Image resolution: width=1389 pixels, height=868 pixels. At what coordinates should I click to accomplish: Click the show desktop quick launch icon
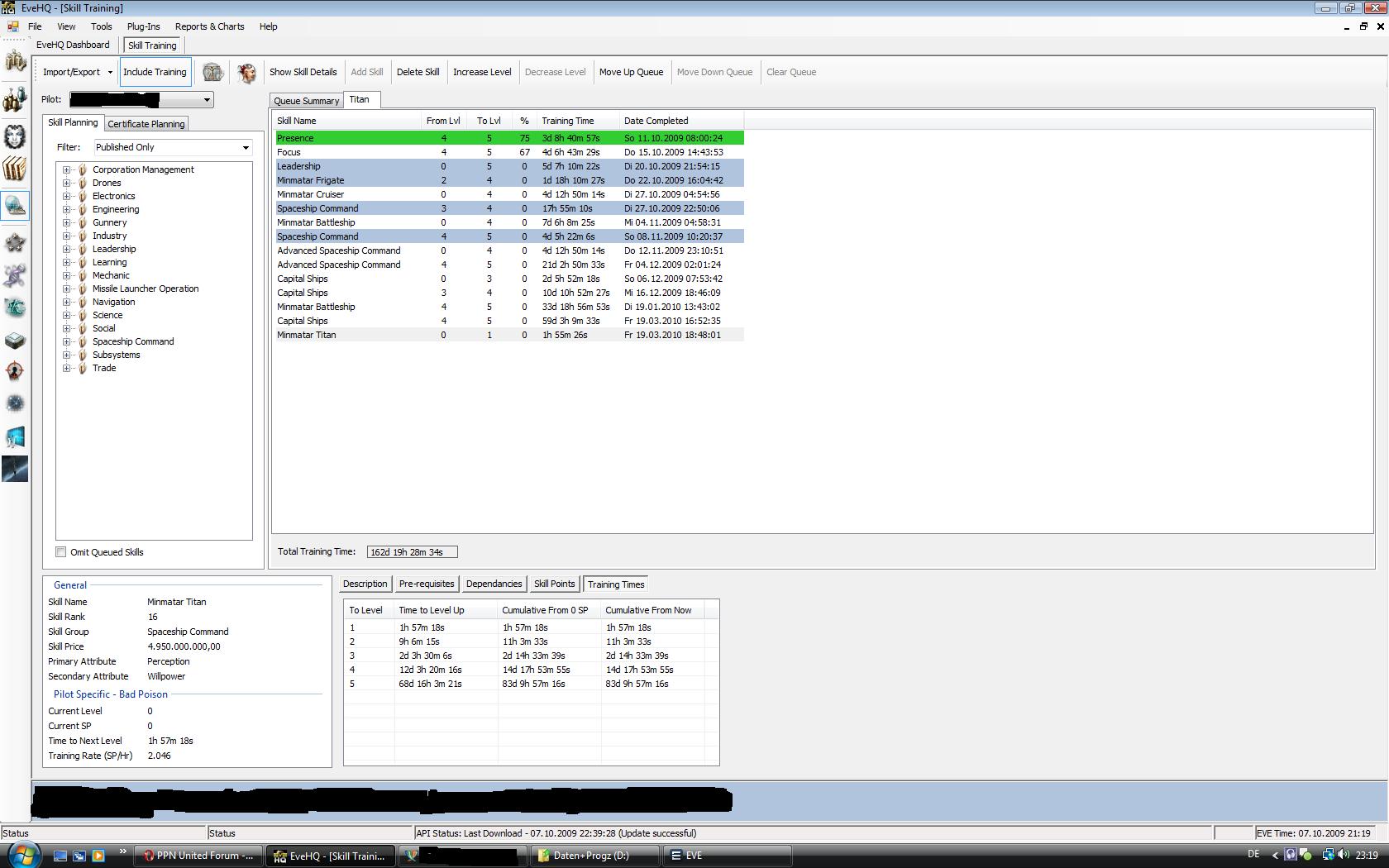[60, 856]
